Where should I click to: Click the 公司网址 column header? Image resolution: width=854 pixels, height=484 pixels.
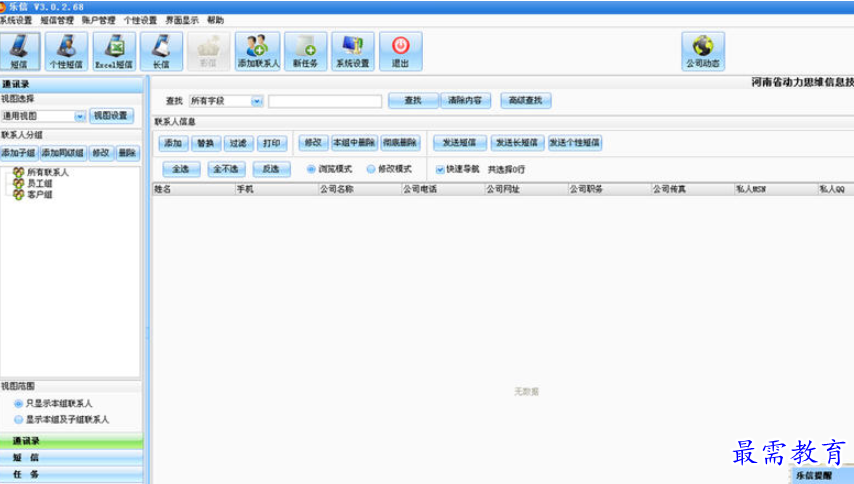point(526,189)
